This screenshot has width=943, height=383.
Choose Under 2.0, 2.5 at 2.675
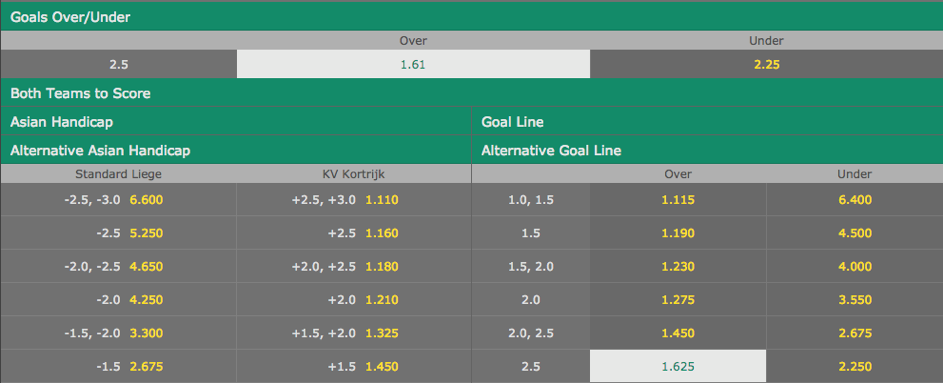(x=855, y=332)
